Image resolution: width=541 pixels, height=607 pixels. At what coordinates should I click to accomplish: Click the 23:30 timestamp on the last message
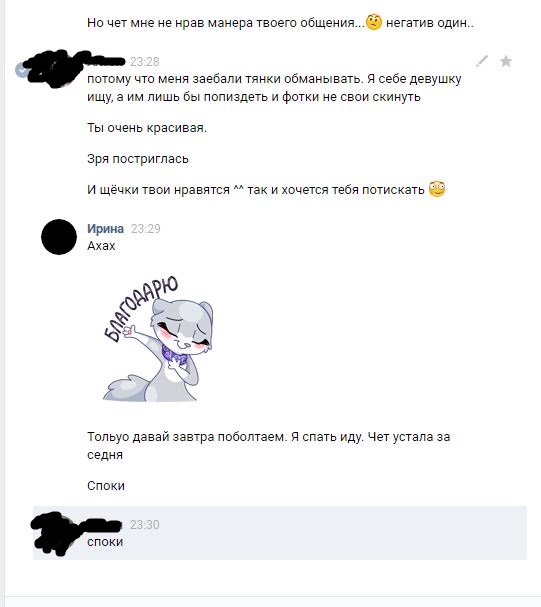pos(144,525)
